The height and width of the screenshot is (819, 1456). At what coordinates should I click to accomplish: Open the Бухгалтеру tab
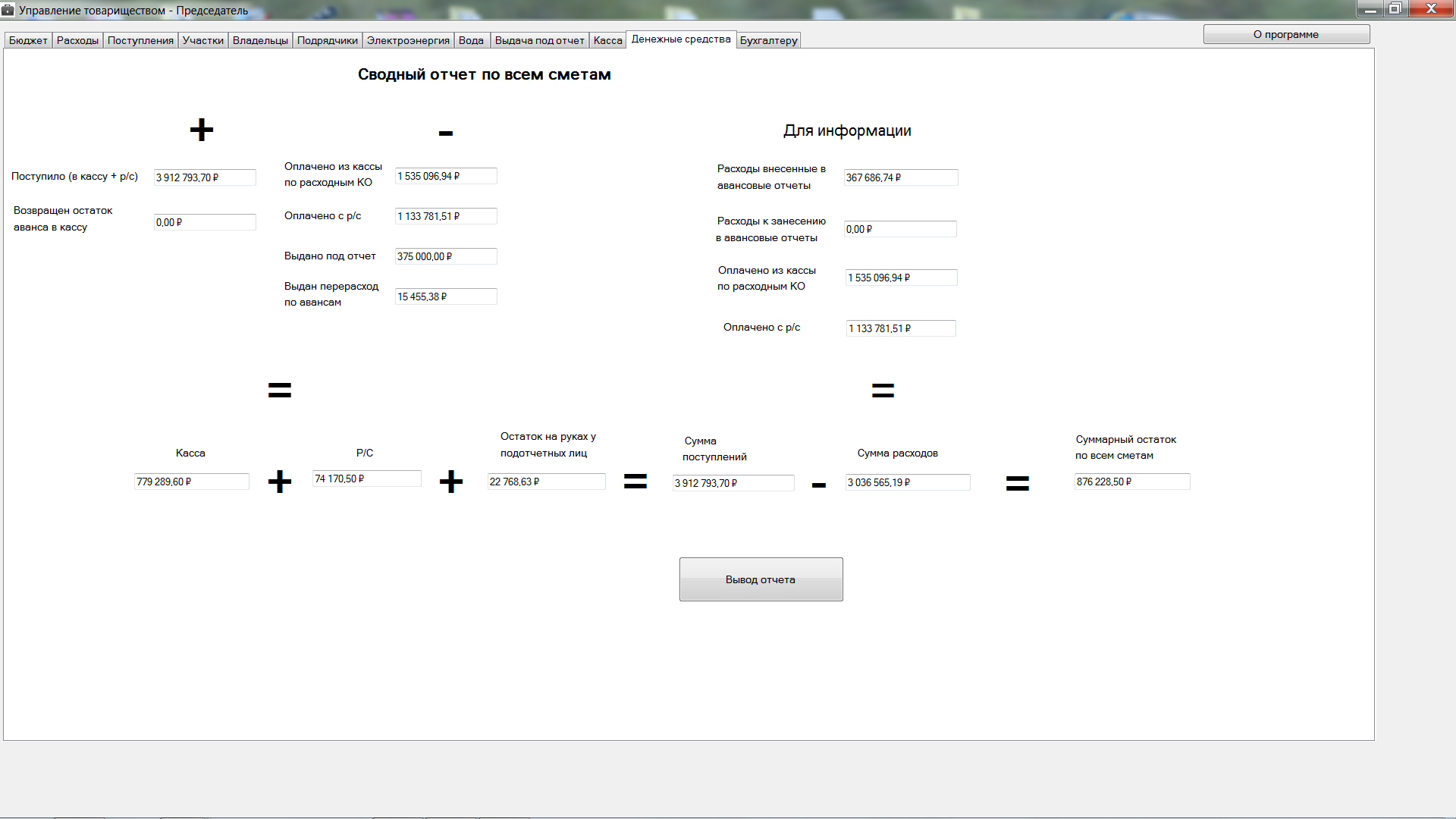tap(768, 40)
